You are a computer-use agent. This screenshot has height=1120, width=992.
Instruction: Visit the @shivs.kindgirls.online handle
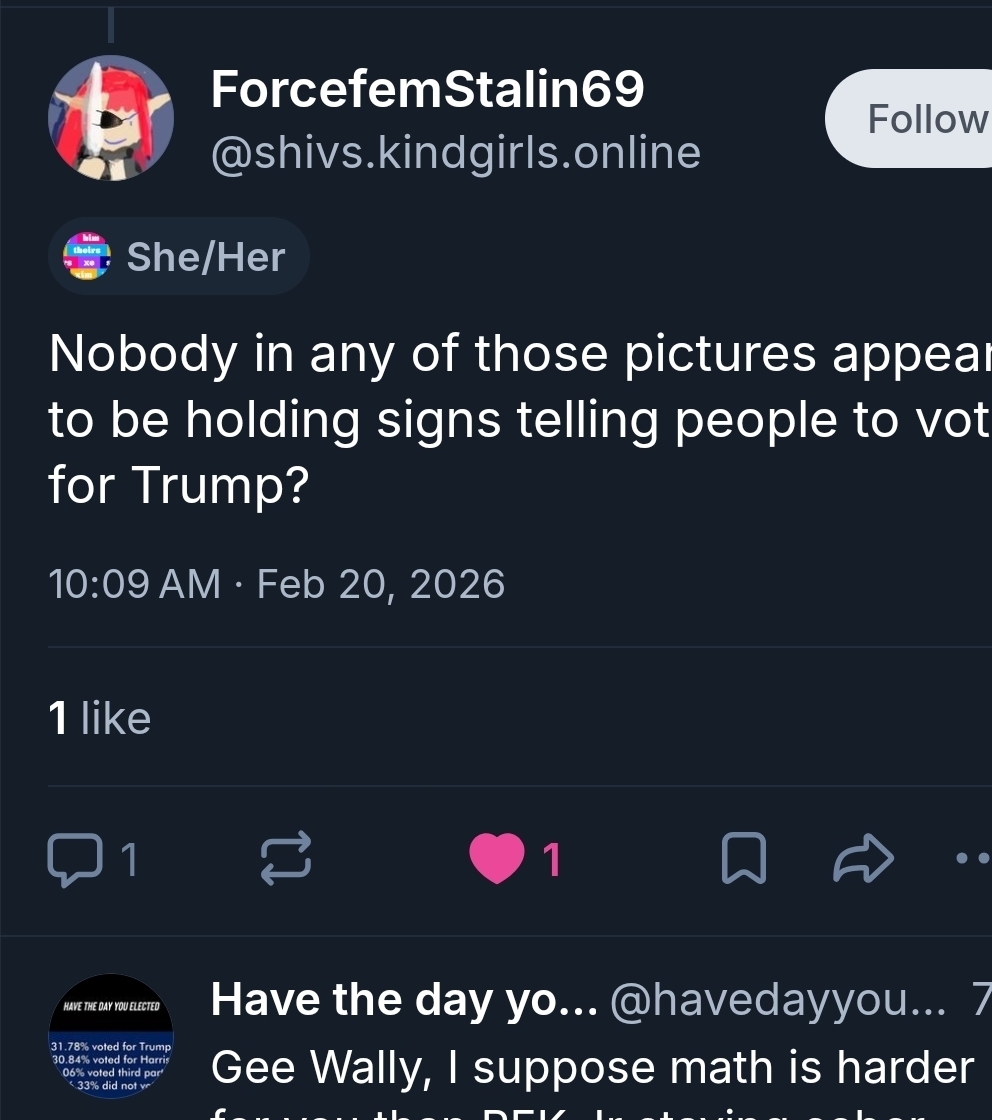tap(455, 152)
